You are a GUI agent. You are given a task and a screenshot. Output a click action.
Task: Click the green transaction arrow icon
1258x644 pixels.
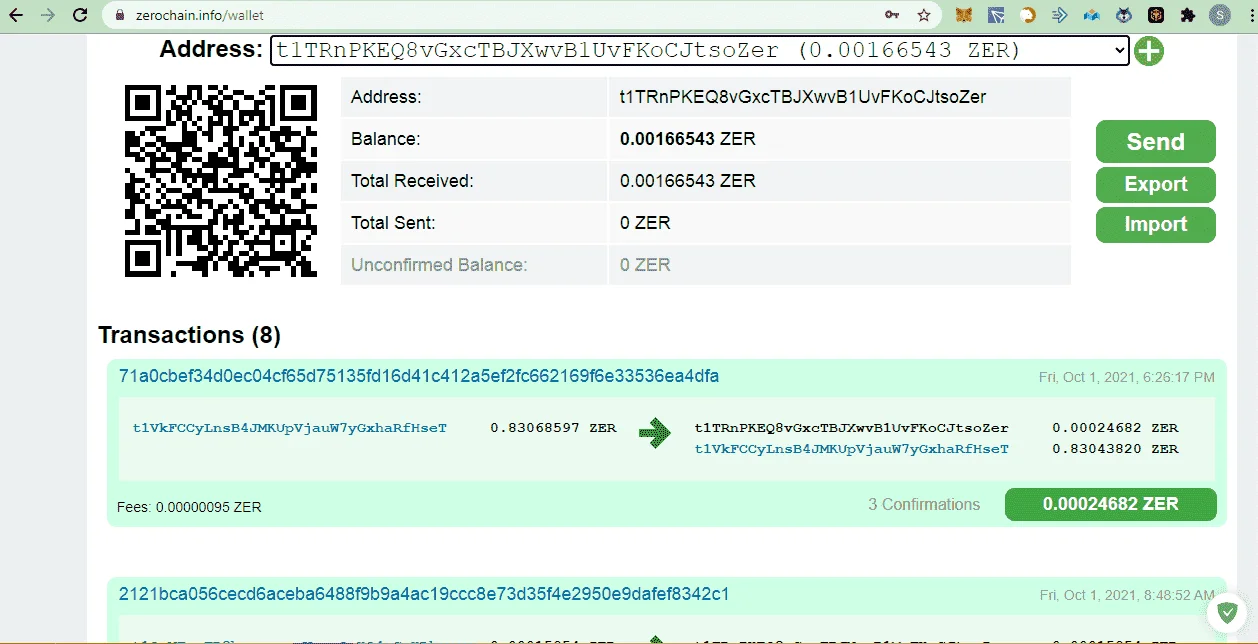[655, 433]
